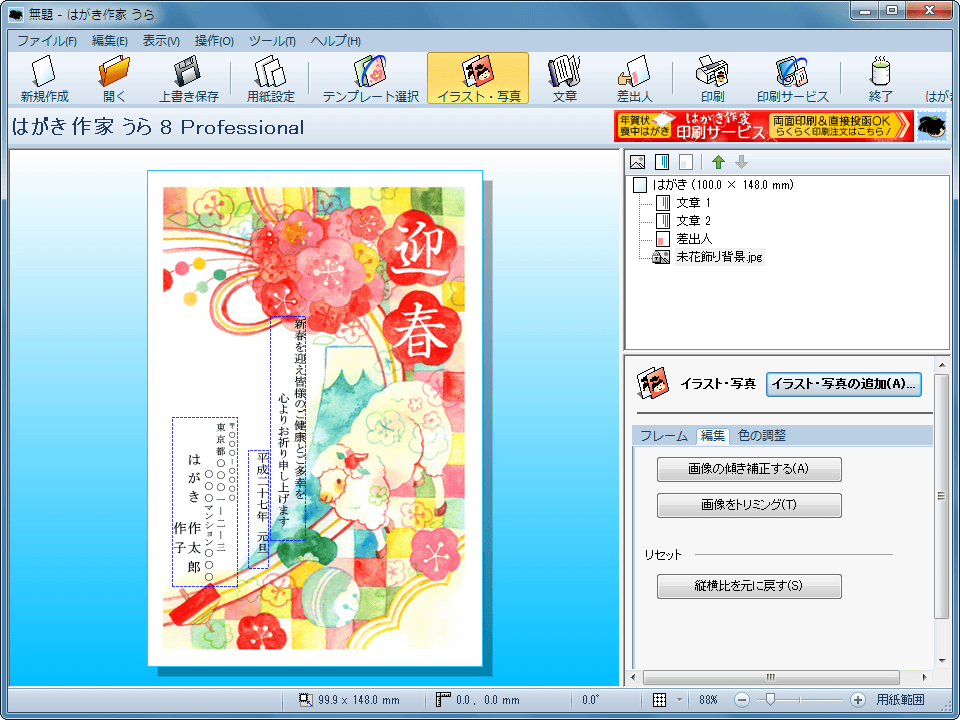Open the ヘルプ(H) menu
960x720 pixels.
tap(336, 41)
